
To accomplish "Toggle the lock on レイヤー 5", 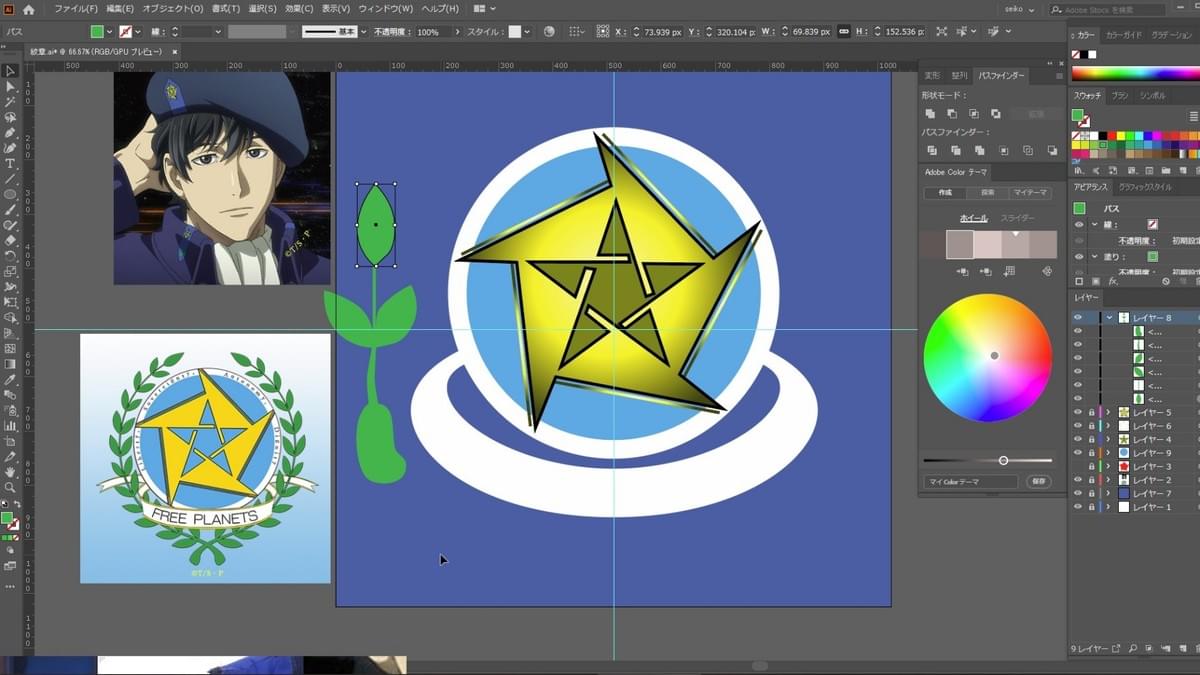I will pyautogui.click(x=1091, y=412).
